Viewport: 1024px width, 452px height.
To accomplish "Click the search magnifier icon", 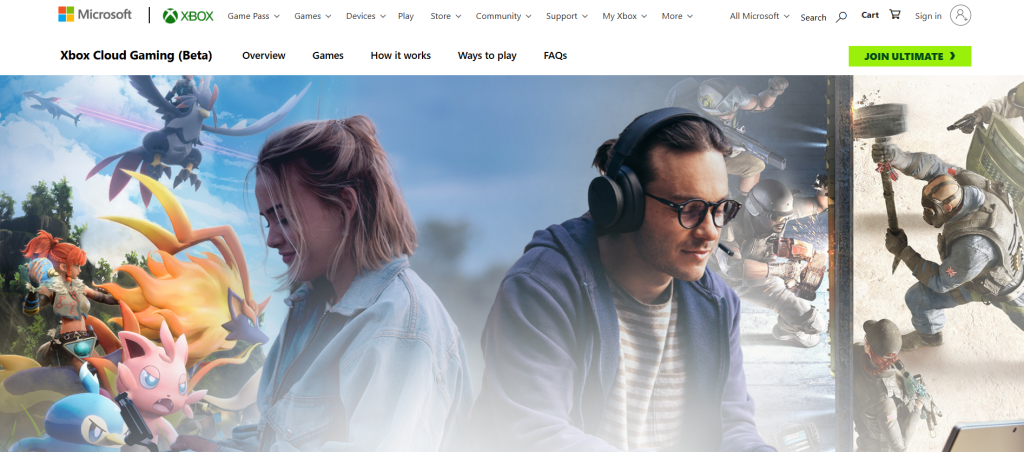I will pos(841,17).
